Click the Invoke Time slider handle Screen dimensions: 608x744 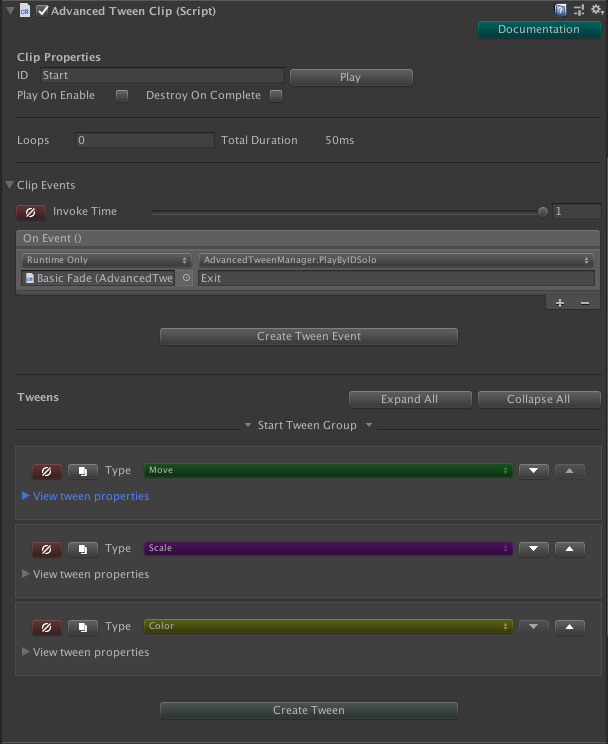[543, 212]
